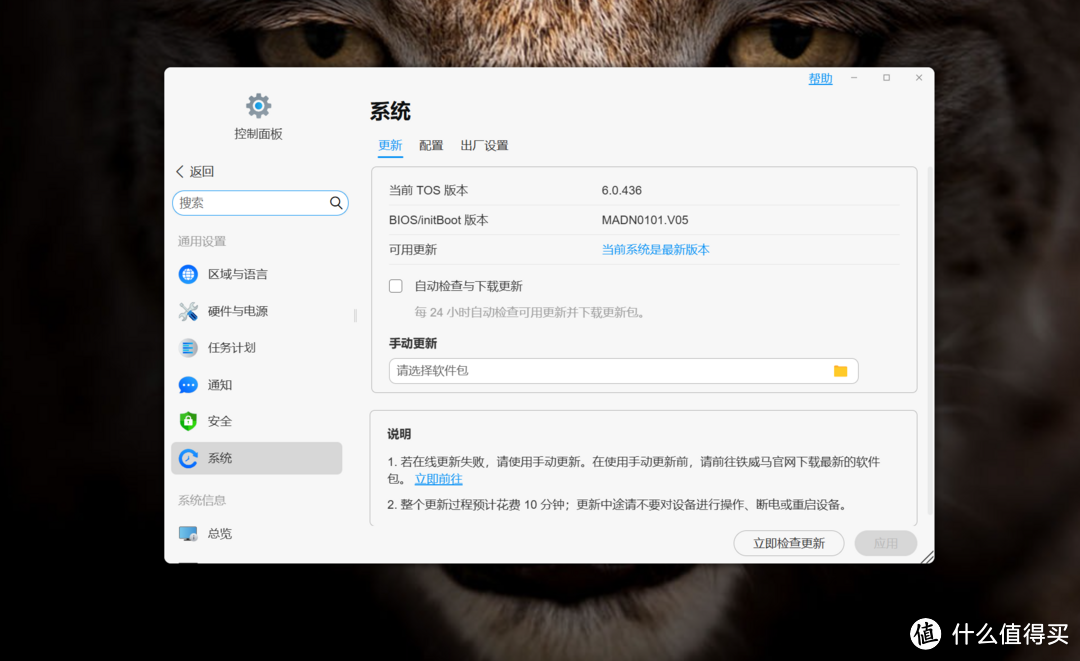Click the 立即检查更新 button
Image resolution: width=1080 pixels, height=661 pixels.
coord(788,543)
